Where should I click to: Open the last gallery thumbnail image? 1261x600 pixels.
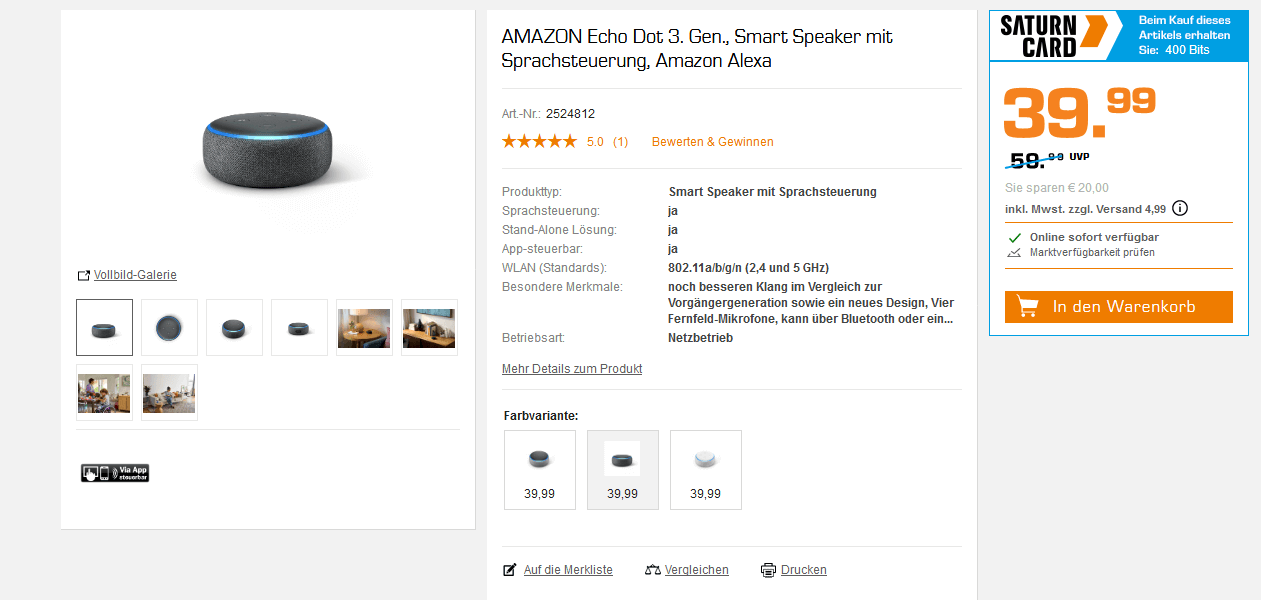coord(169,393)
